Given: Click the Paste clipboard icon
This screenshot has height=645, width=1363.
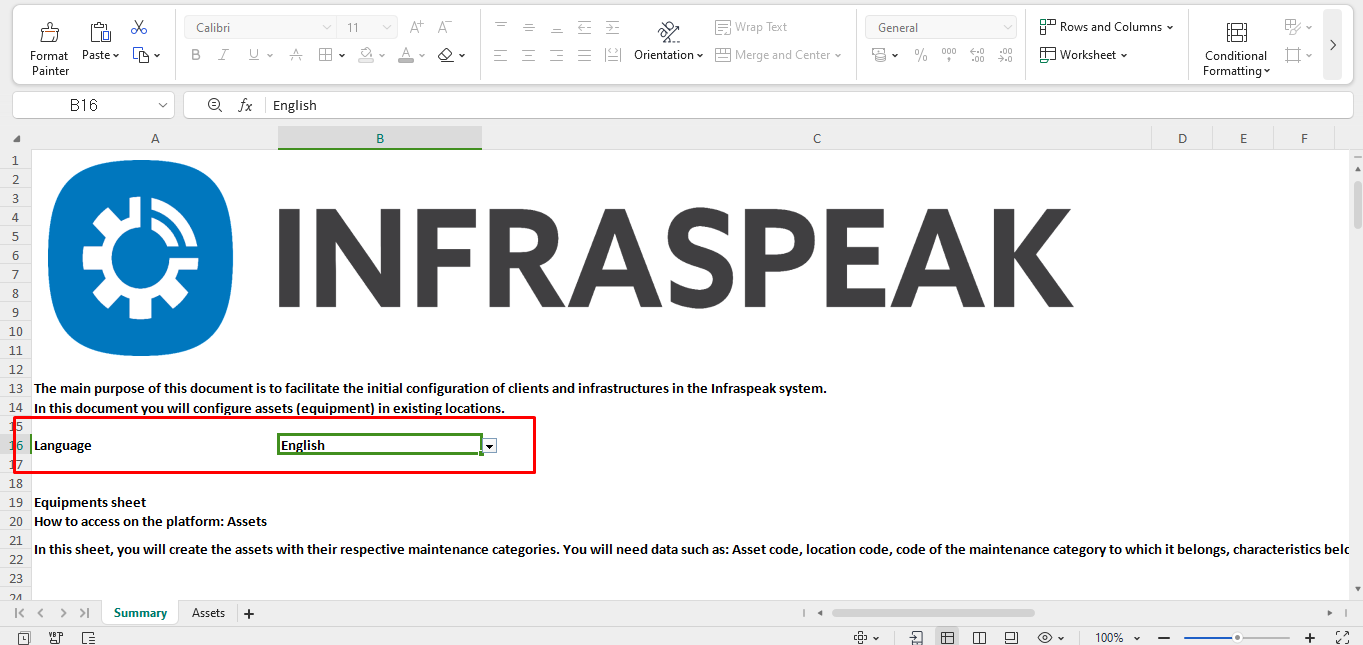Looking at the screenshot, I should point(100,32).
